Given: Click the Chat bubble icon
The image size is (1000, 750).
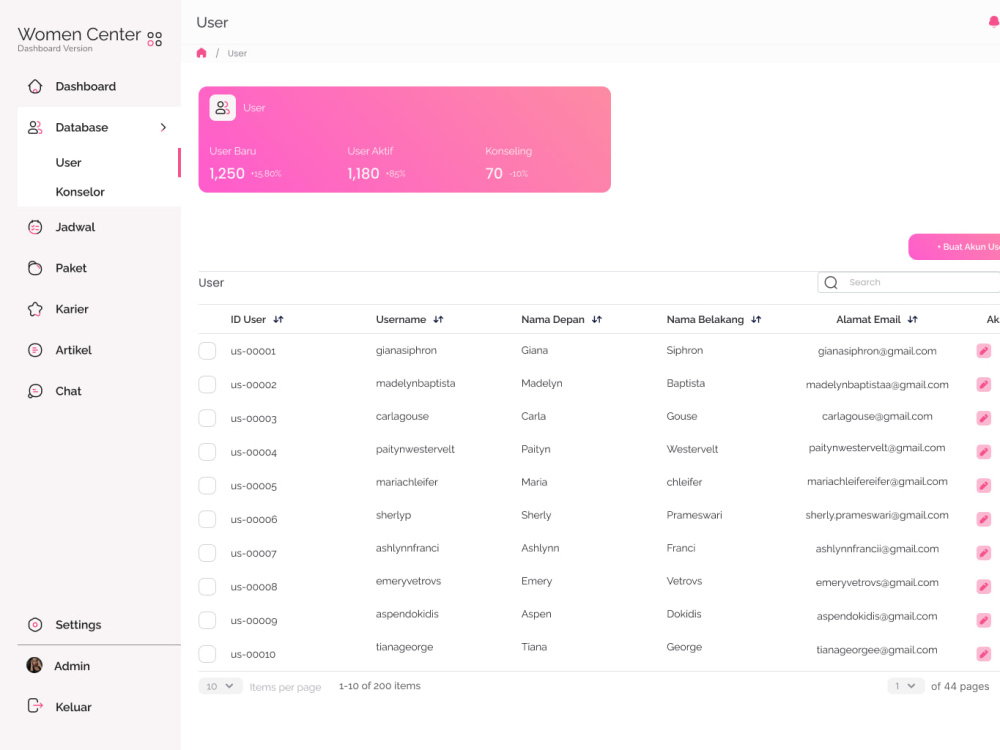Looking at the screenshot, I should click(35, 391).
